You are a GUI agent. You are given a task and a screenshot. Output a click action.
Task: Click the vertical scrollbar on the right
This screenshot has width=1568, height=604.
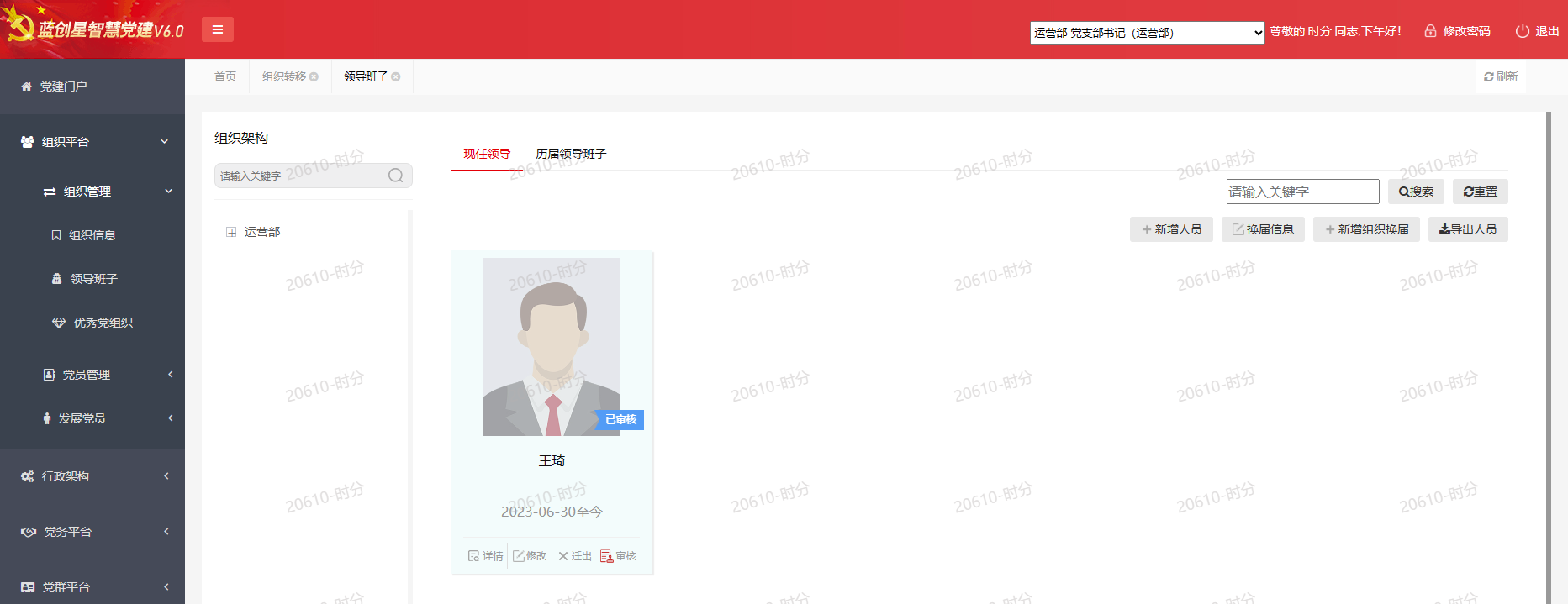(1549, 357)
